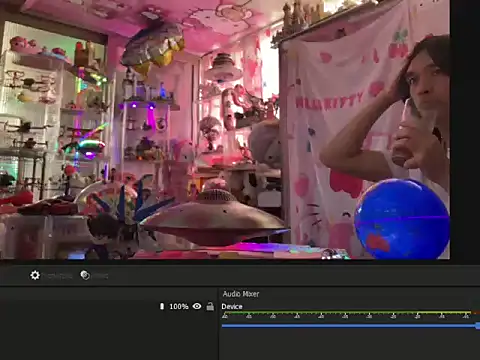Toggle source visibility with the eye icon
The width and height of the screenshot is (480, 360).
[x=197, y=306]
